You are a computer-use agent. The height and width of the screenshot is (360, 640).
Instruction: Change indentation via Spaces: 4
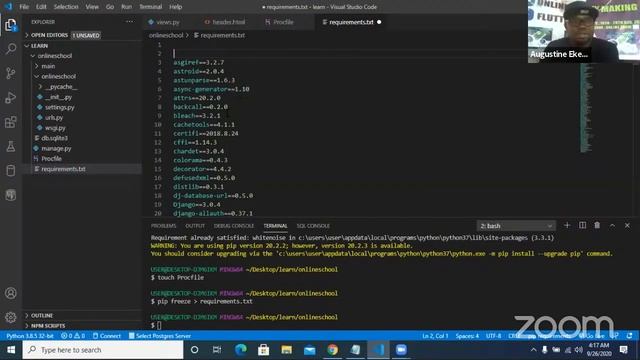tap(467, 336)
